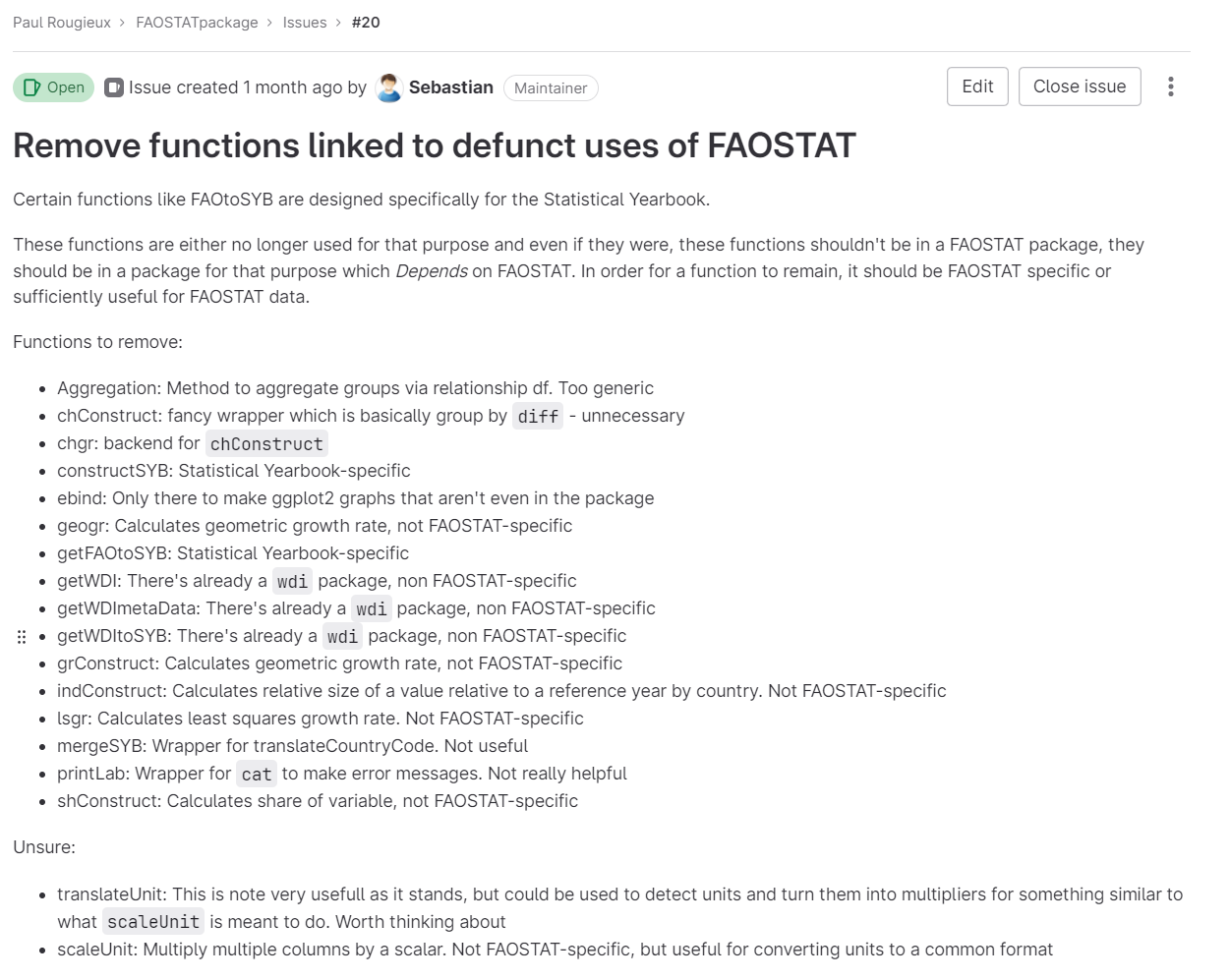Click the Open status badge icon
Image resolution: width=1230 pixels, height=980 pixels.
coord(31,87)
